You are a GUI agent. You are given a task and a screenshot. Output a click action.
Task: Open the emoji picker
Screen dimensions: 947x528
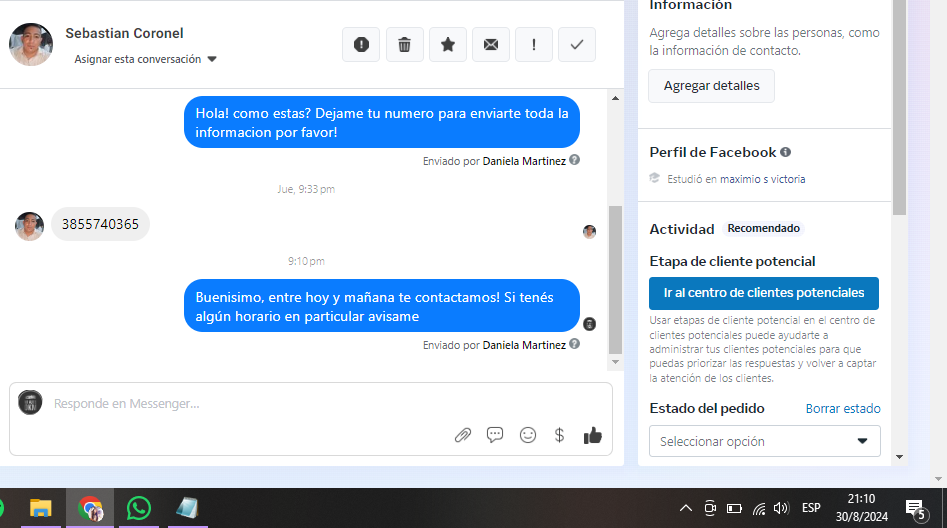pyautogui.click(x=528, y=435)
